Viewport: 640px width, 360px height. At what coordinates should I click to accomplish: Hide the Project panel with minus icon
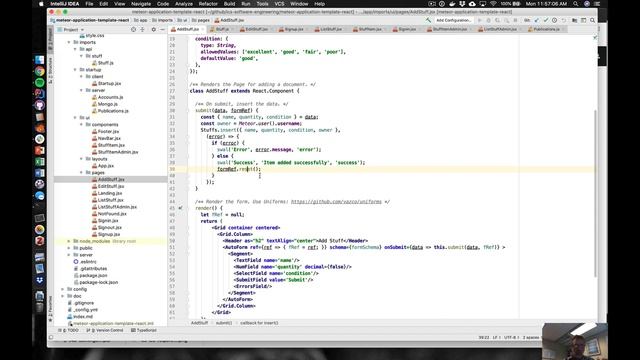click(x=162, y=29)
